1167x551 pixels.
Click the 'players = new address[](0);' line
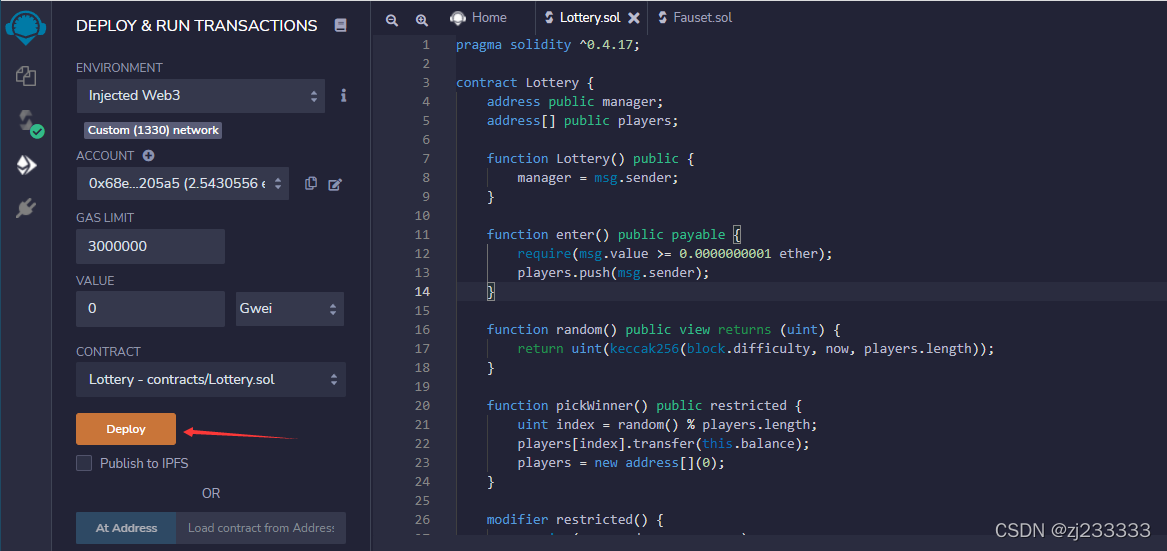click(x=621, y=463)
